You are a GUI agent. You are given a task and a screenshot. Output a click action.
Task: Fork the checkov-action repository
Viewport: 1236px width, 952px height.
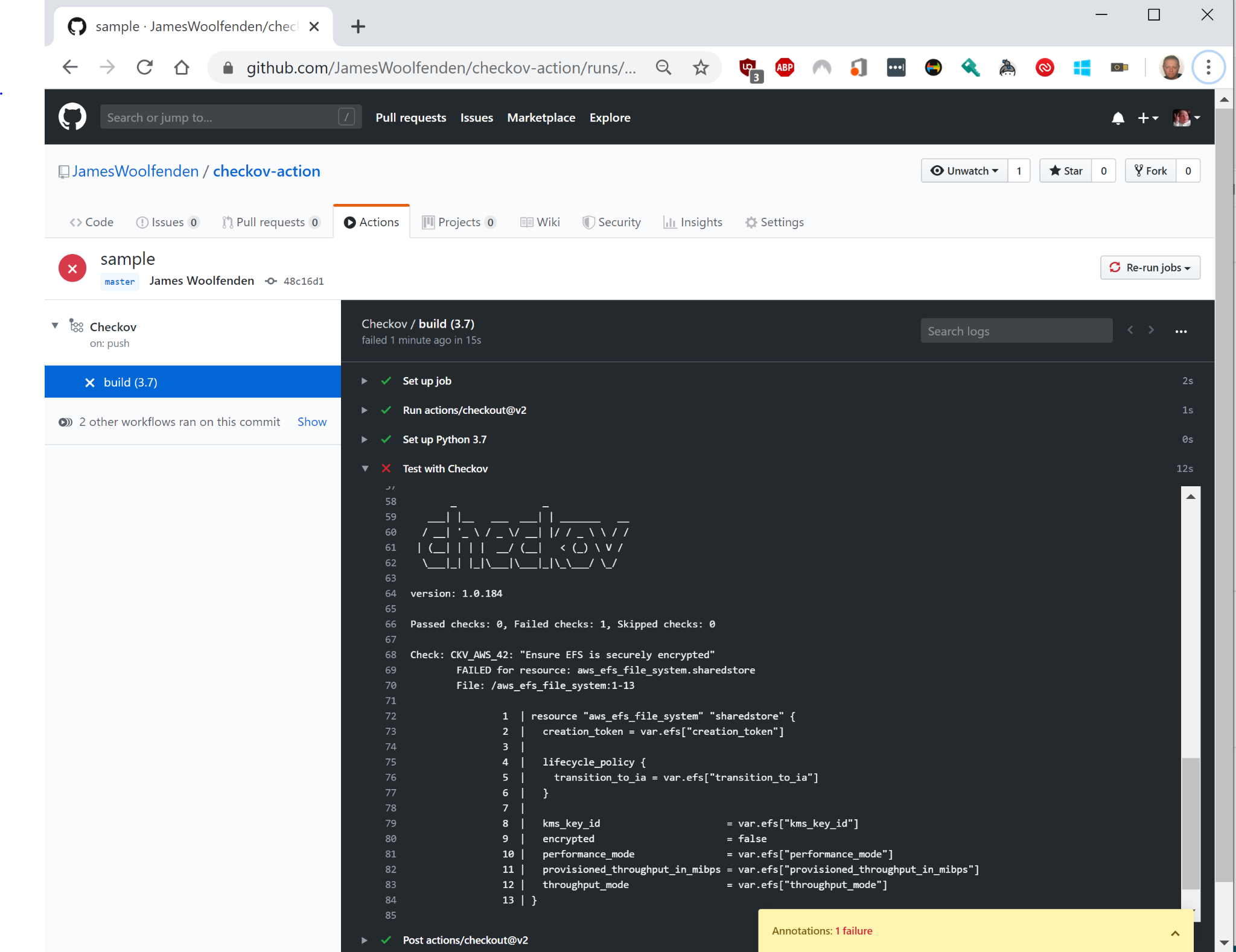pyautogui.click(x=1150, y=171)
